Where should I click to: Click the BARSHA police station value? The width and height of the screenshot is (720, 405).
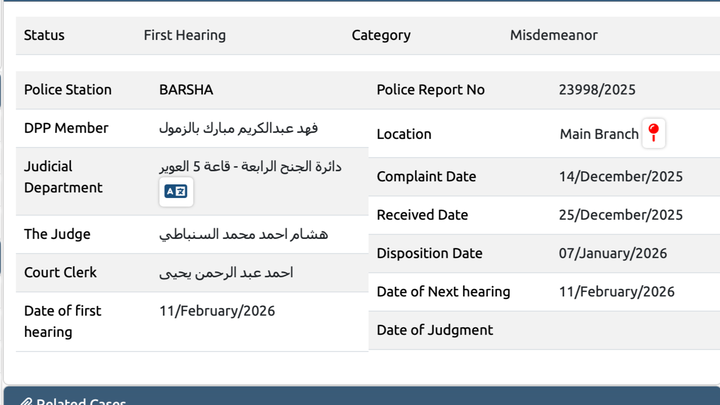(187, 90)
